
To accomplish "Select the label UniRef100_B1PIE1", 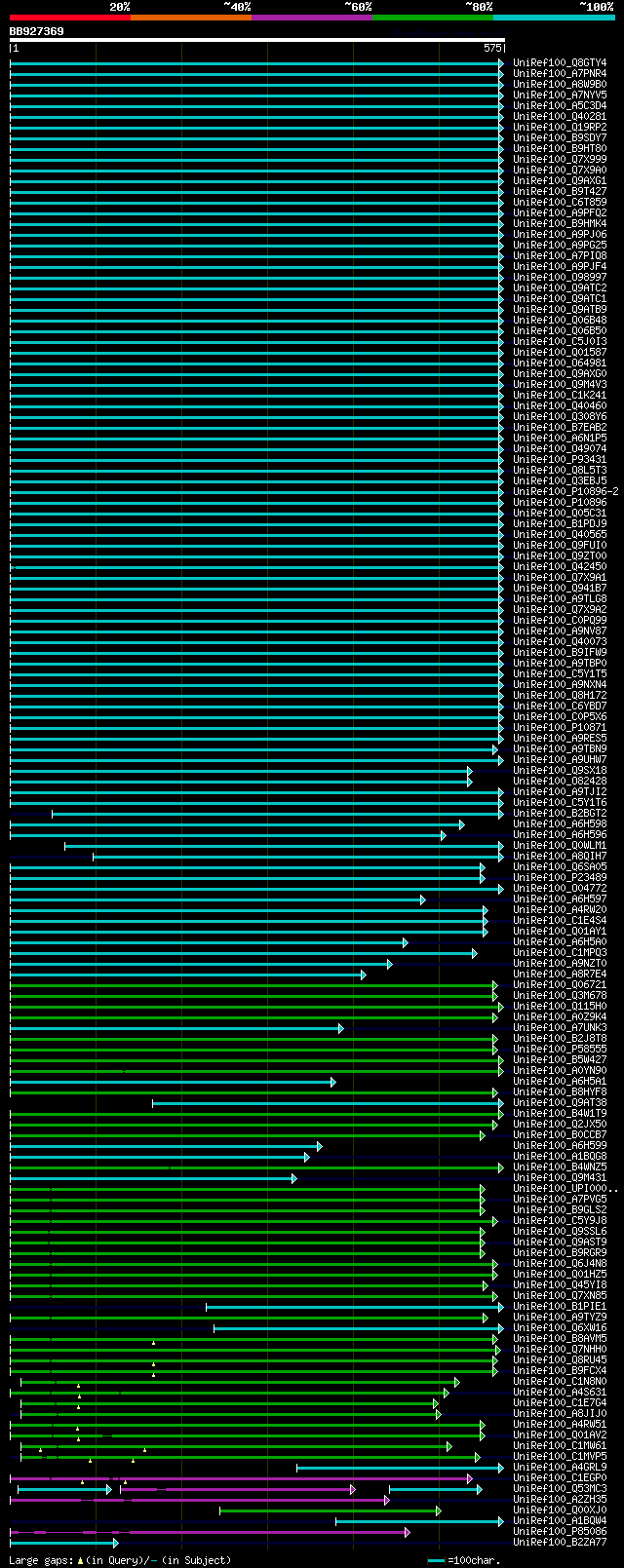I will click(x=560, y=1307).
